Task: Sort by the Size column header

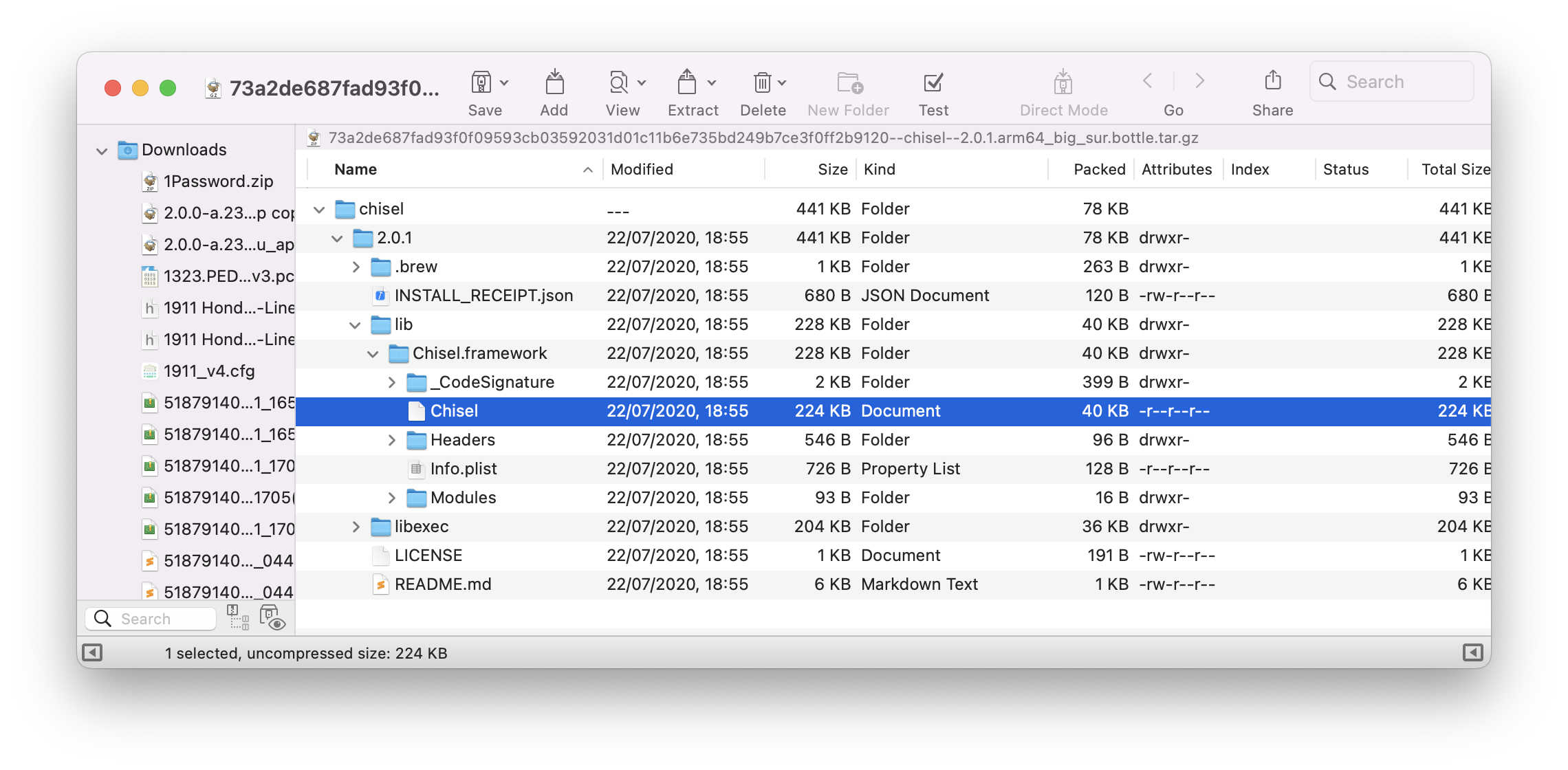Action: click(810, 169)
